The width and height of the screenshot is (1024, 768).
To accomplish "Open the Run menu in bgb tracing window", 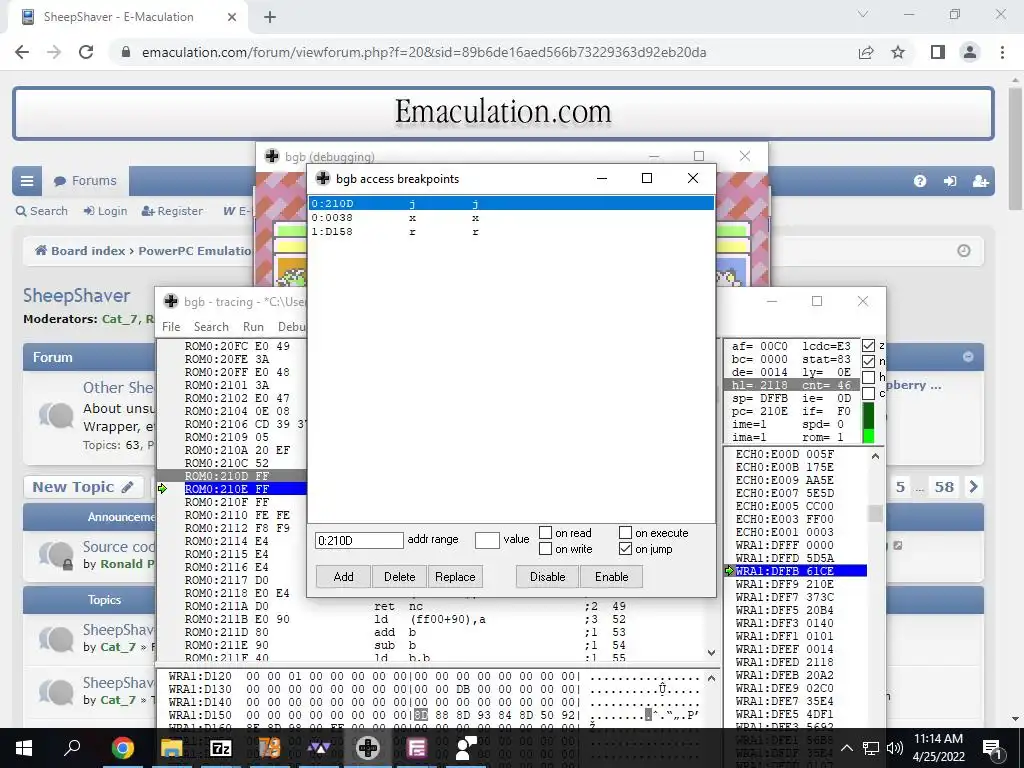I will coord(253,327).
